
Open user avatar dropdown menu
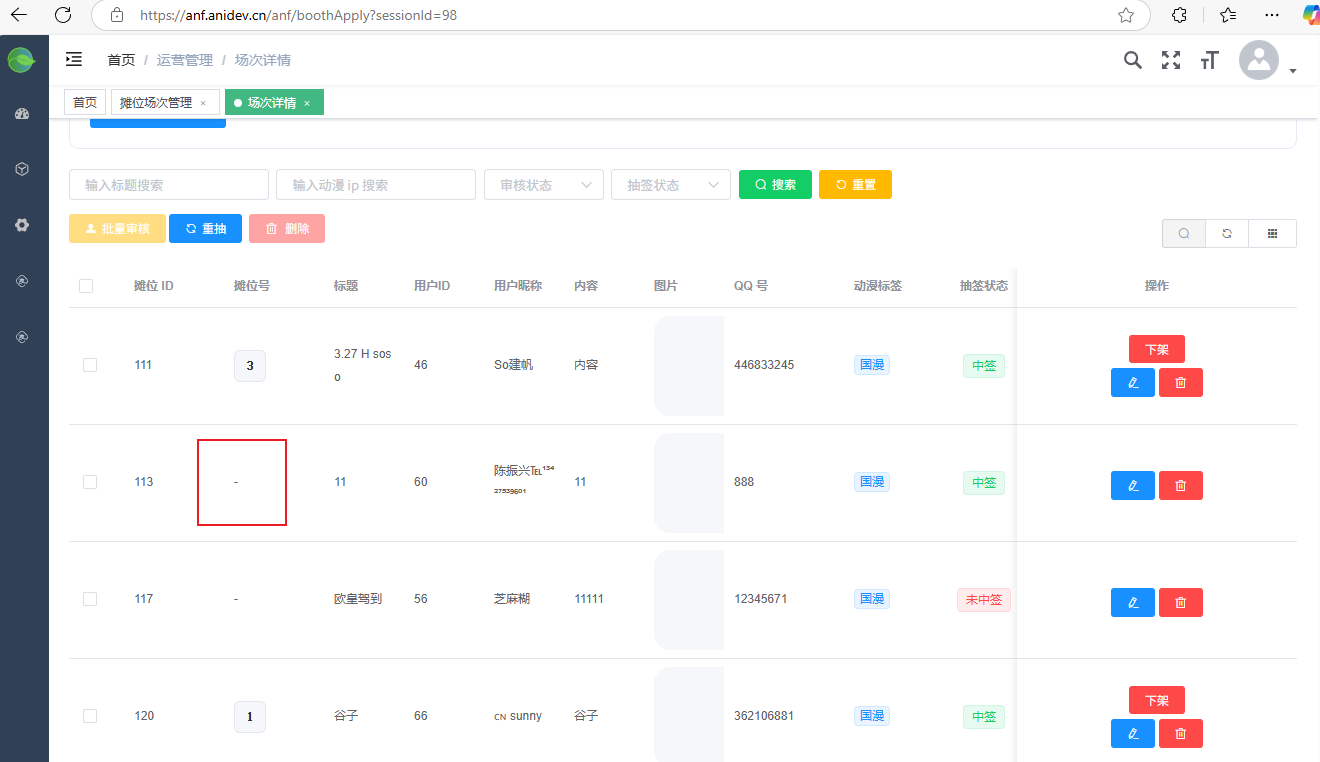click(x=1267, y=61)
